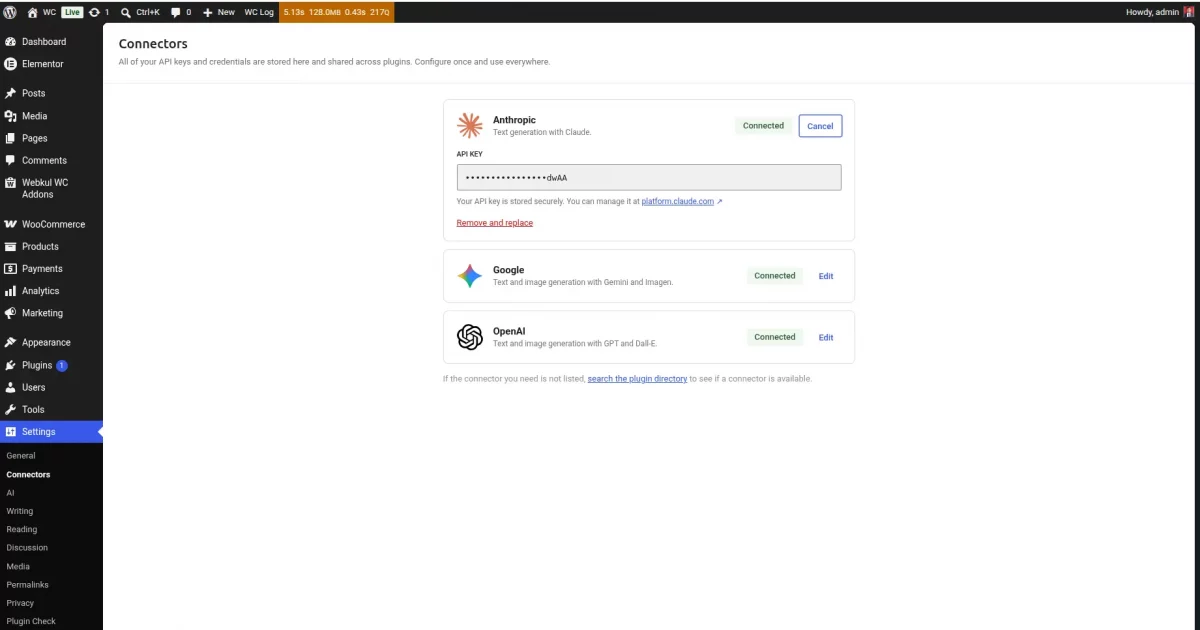This screenshot has width=1200, height=630.
Task: Open search the plugin directory link
Action: (x=637, y=379)
